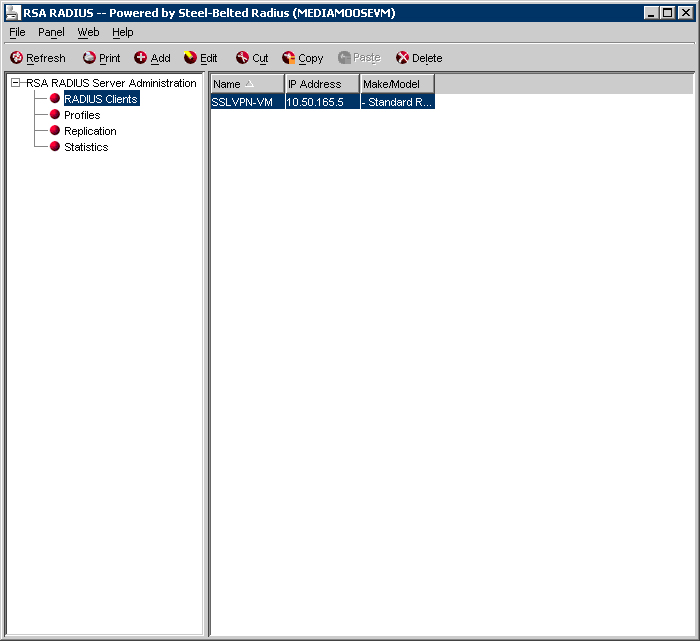Screen dimensions: 700x641
Task: Click red bullet beside Replication
Action: click(55, 130)
